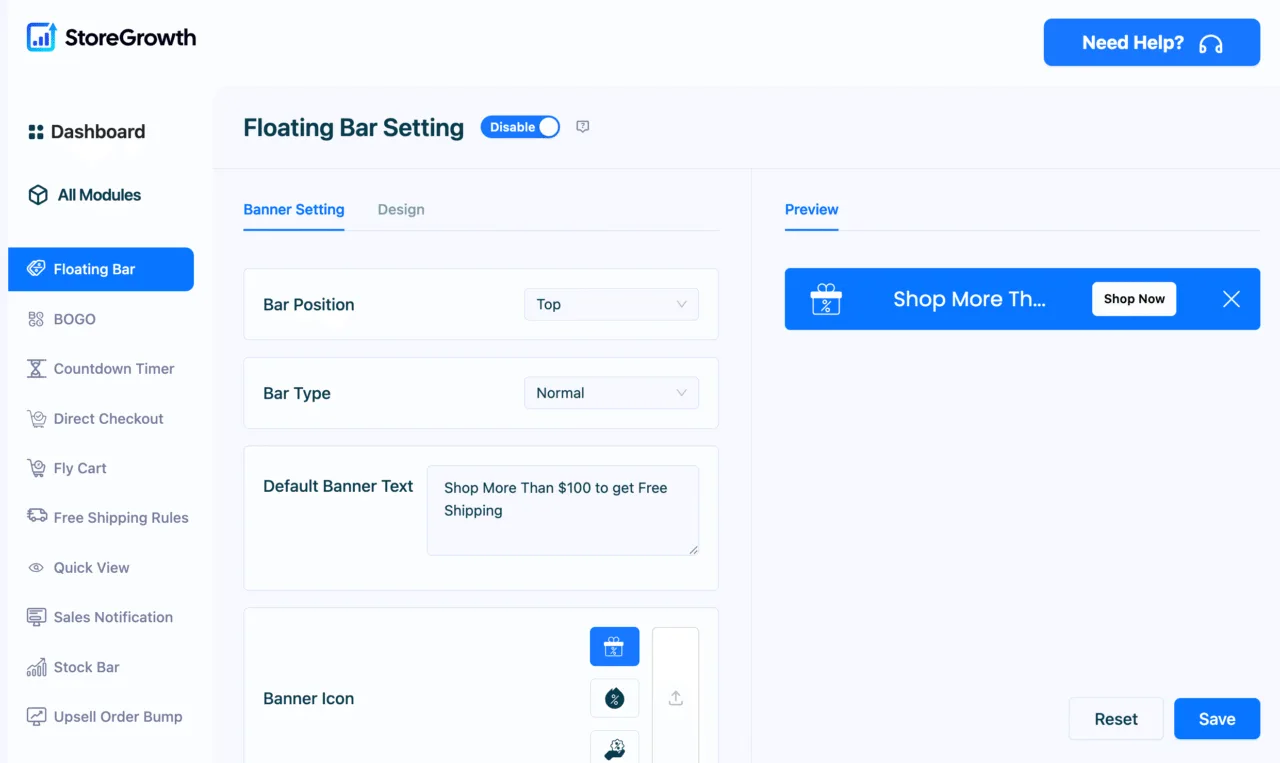
Task: Toggle the Floating Bar Disable switch
Action: click(x=520, y=127)
